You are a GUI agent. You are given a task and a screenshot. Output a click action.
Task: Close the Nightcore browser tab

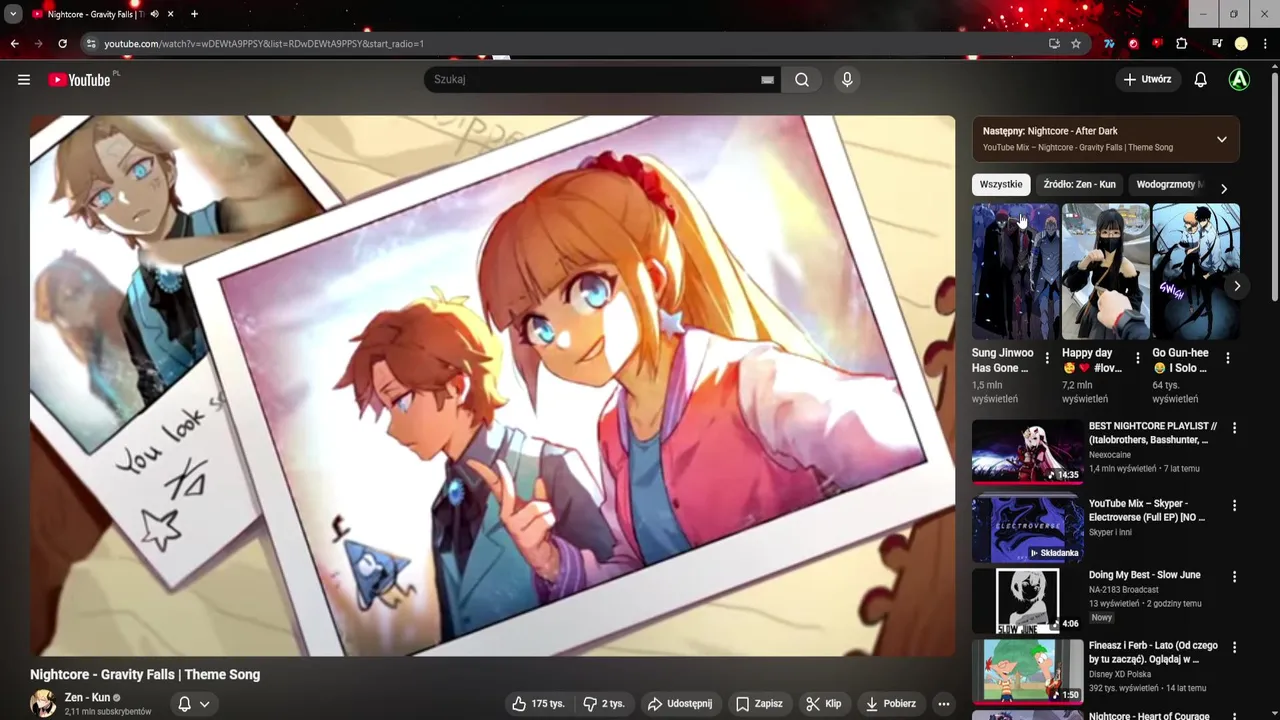pyautogui.click(x=170, y=14)
